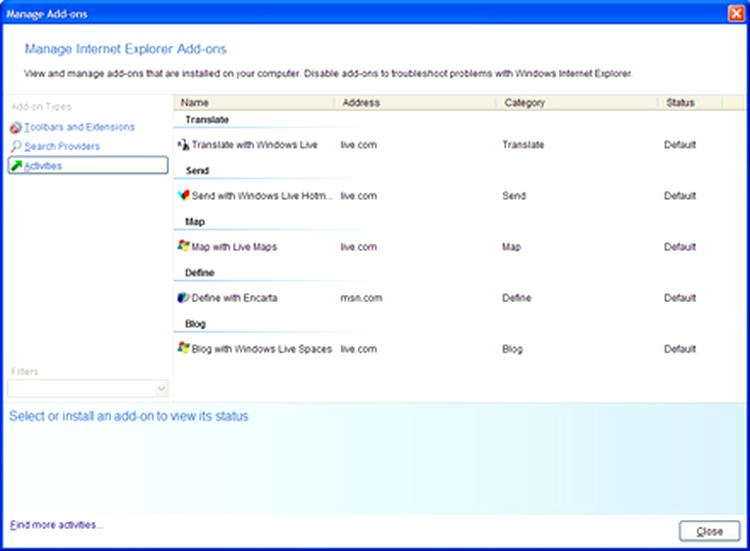Close the Manage Add-ons window via title bar X
Viewport: 750px width, 551px height.
tap(735, 12)
